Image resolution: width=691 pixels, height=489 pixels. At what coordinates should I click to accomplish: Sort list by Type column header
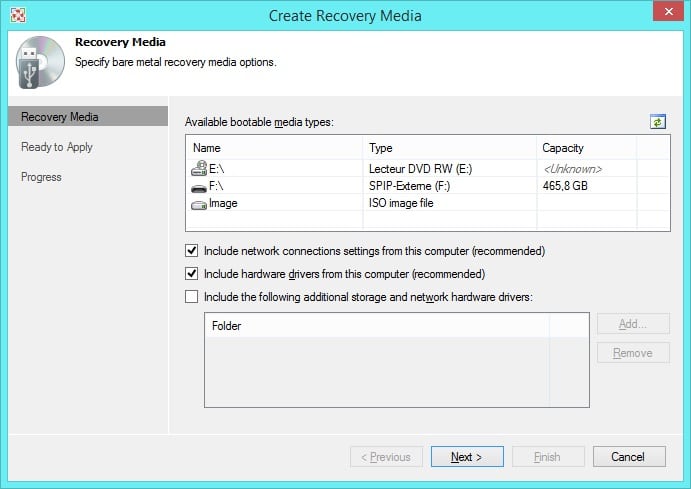click(x=448, y=148)
